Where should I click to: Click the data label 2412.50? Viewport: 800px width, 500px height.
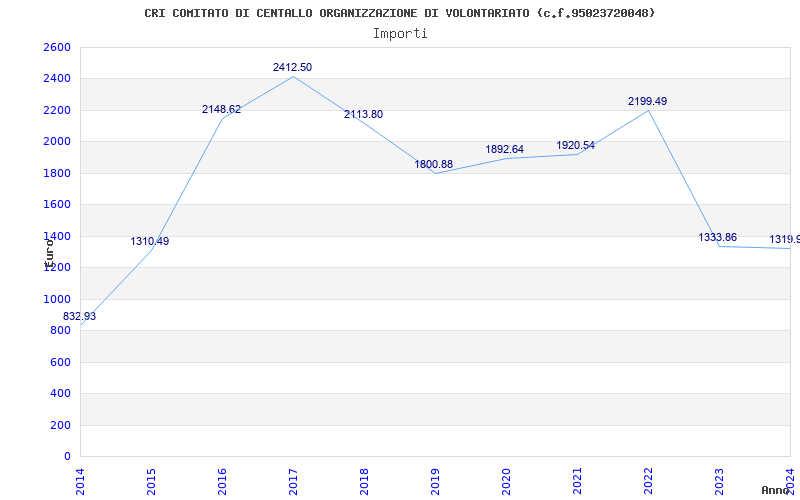(292, 67)
